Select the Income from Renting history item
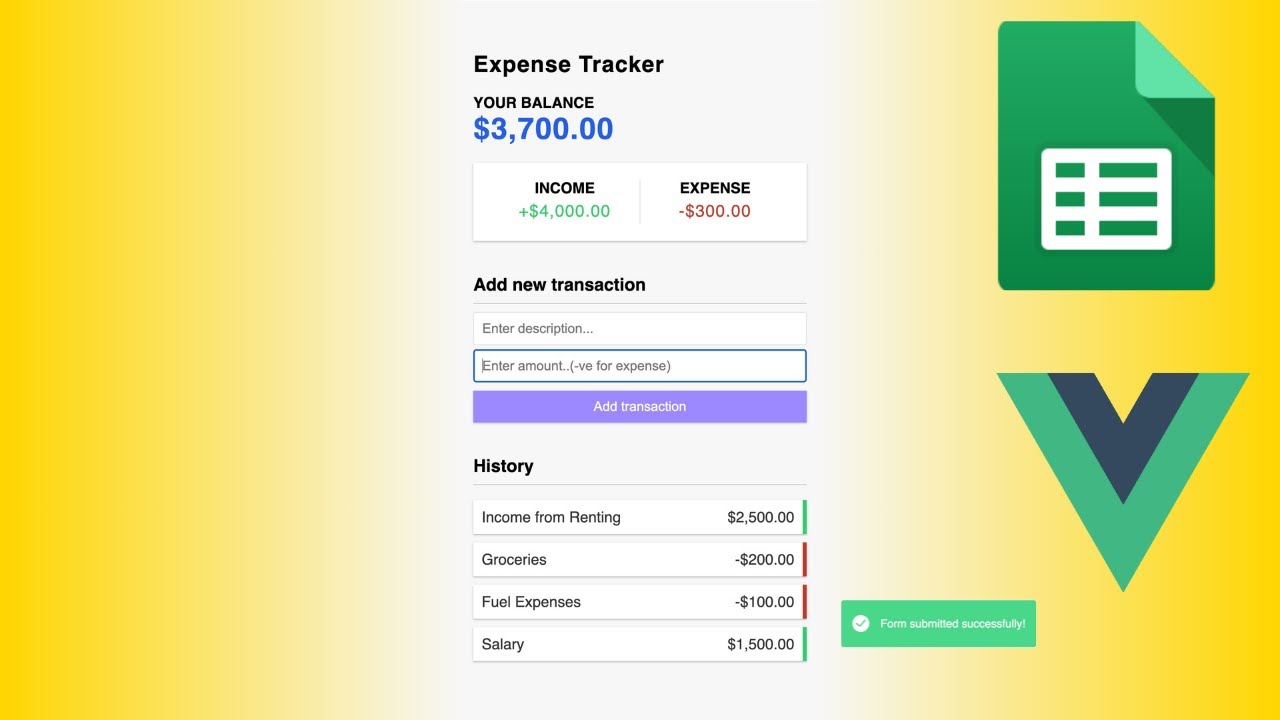 pos(640,517)
